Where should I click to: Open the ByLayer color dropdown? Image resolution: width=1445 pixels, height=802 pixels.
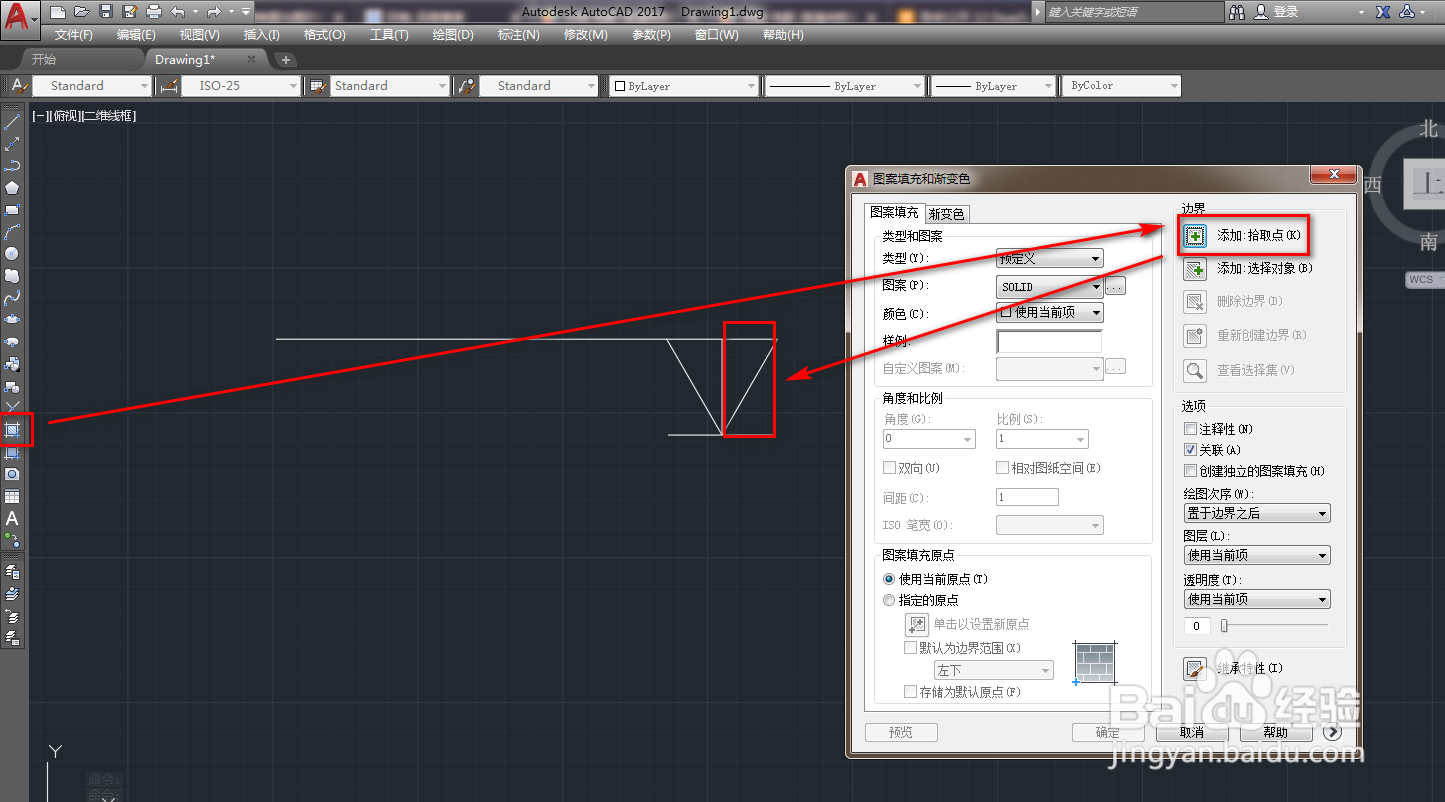pos(684,86)
